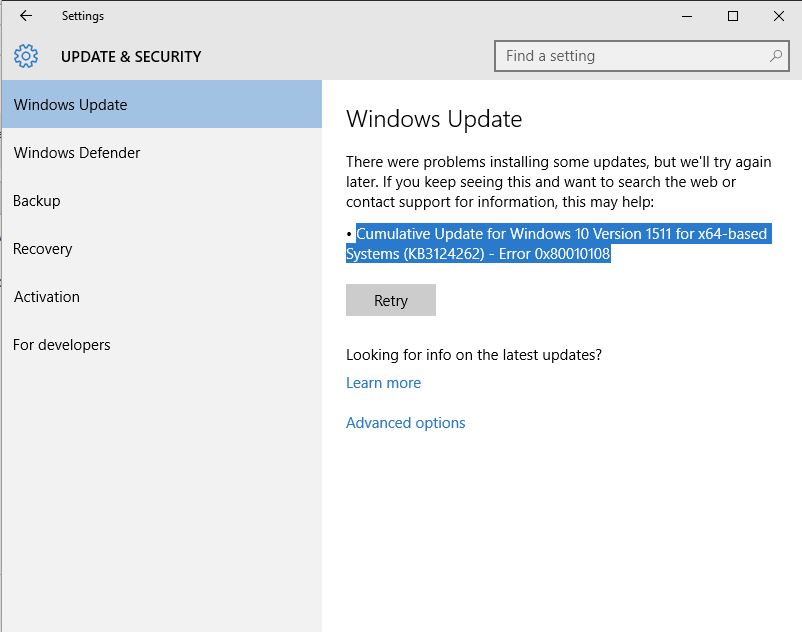Select the Windows Update section
This screenshot has width=802, height=632.
pos(162,104)
